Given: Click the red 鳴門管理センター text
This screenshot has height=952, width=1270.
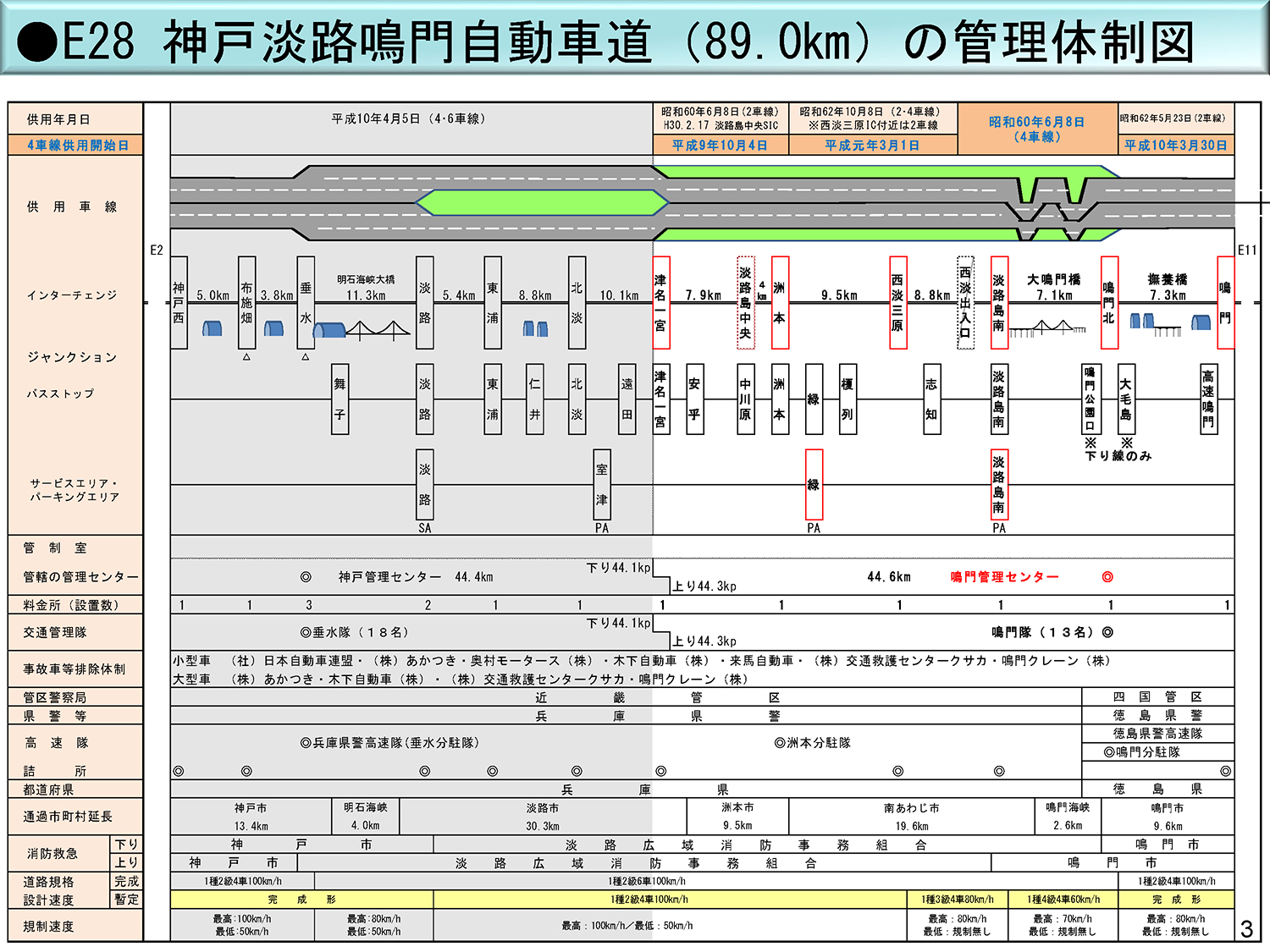Looking at the screenshot, I should click(1004, 577).
